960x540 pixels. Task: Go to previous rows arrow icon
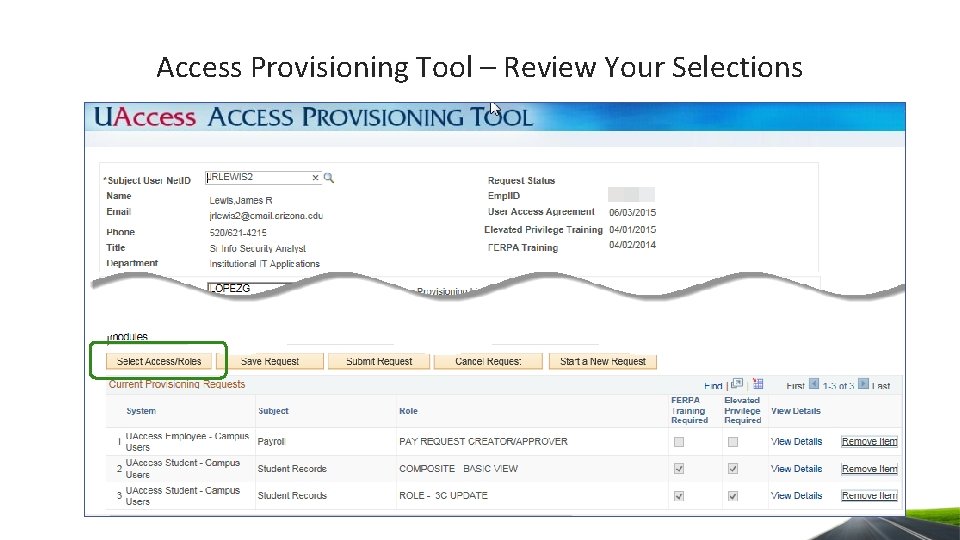tap(814, 384)
